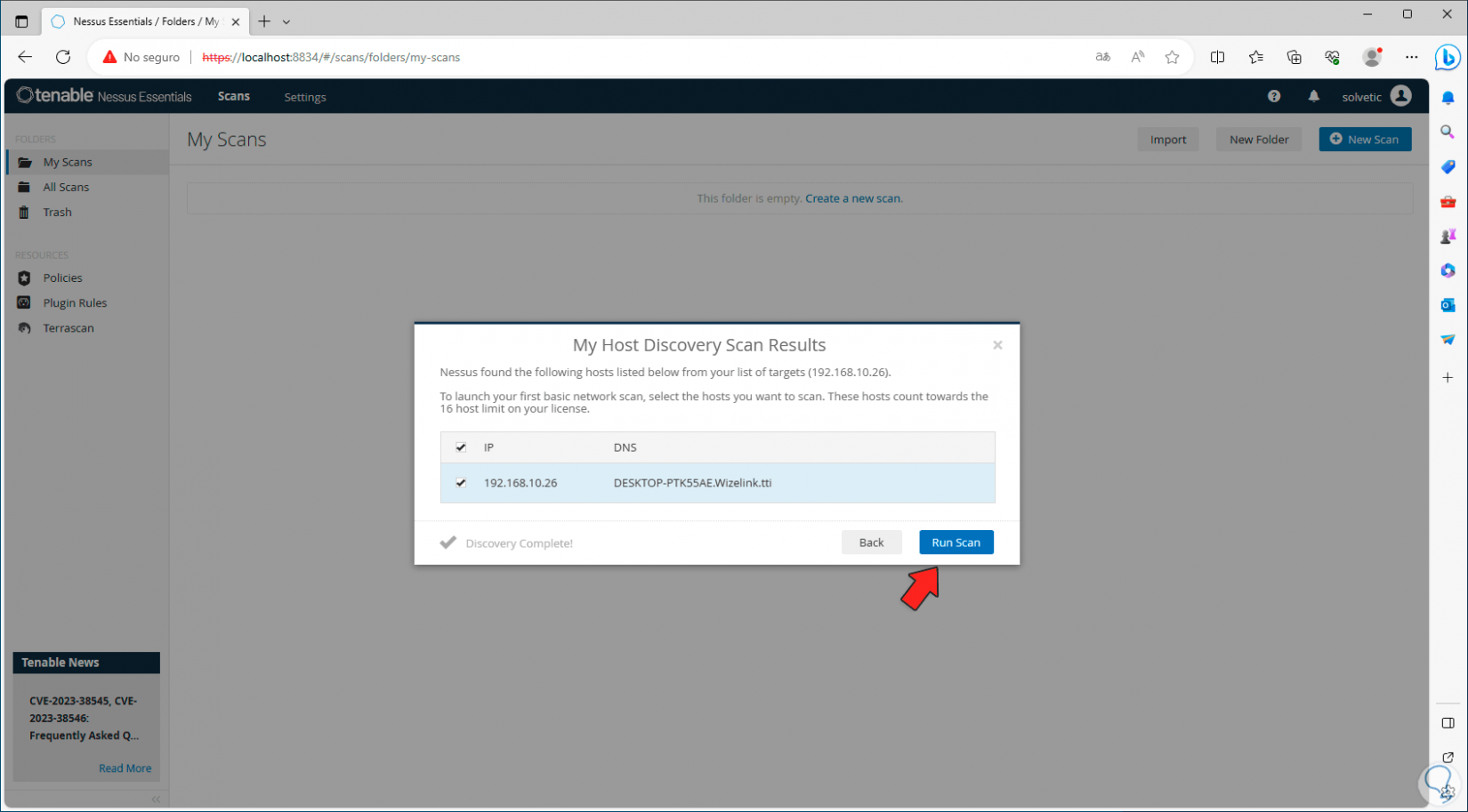The image size is (1468, 812).
Task: Open the tab search dropdown chevron
Action: [286, 21]
